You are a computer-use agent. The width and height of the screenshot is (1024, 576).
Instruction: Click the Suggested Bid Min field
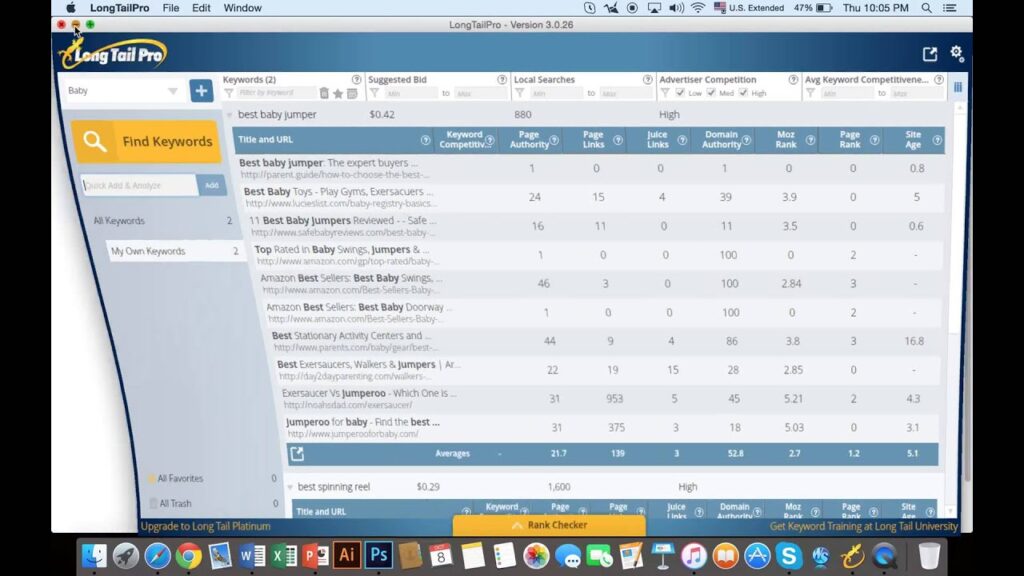411,93
